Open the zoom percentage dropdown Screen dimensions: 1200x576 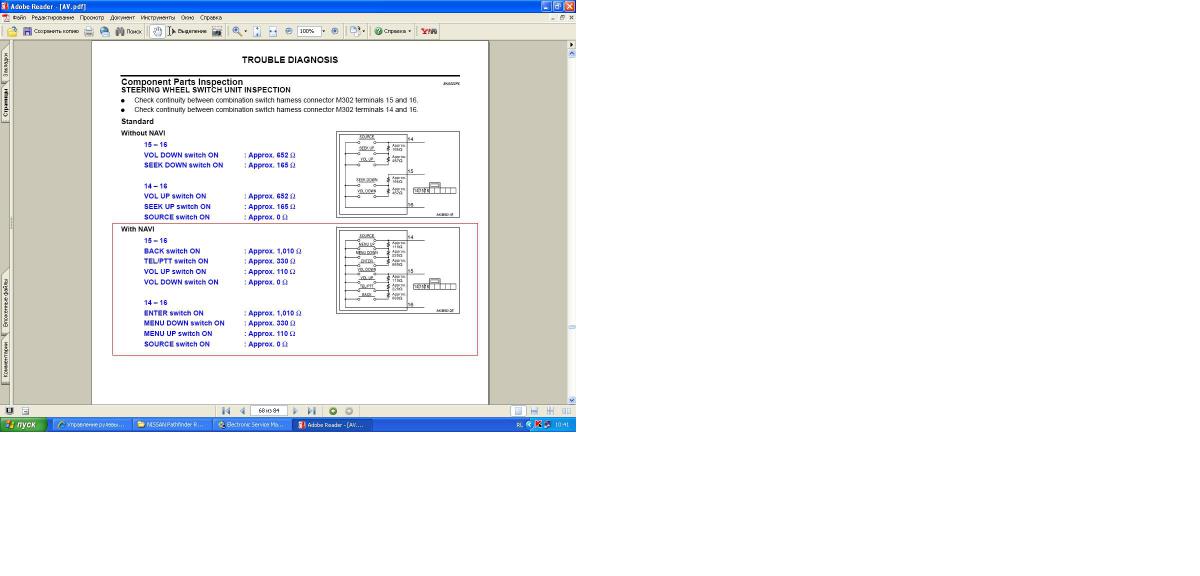click(x=323, y=31)
